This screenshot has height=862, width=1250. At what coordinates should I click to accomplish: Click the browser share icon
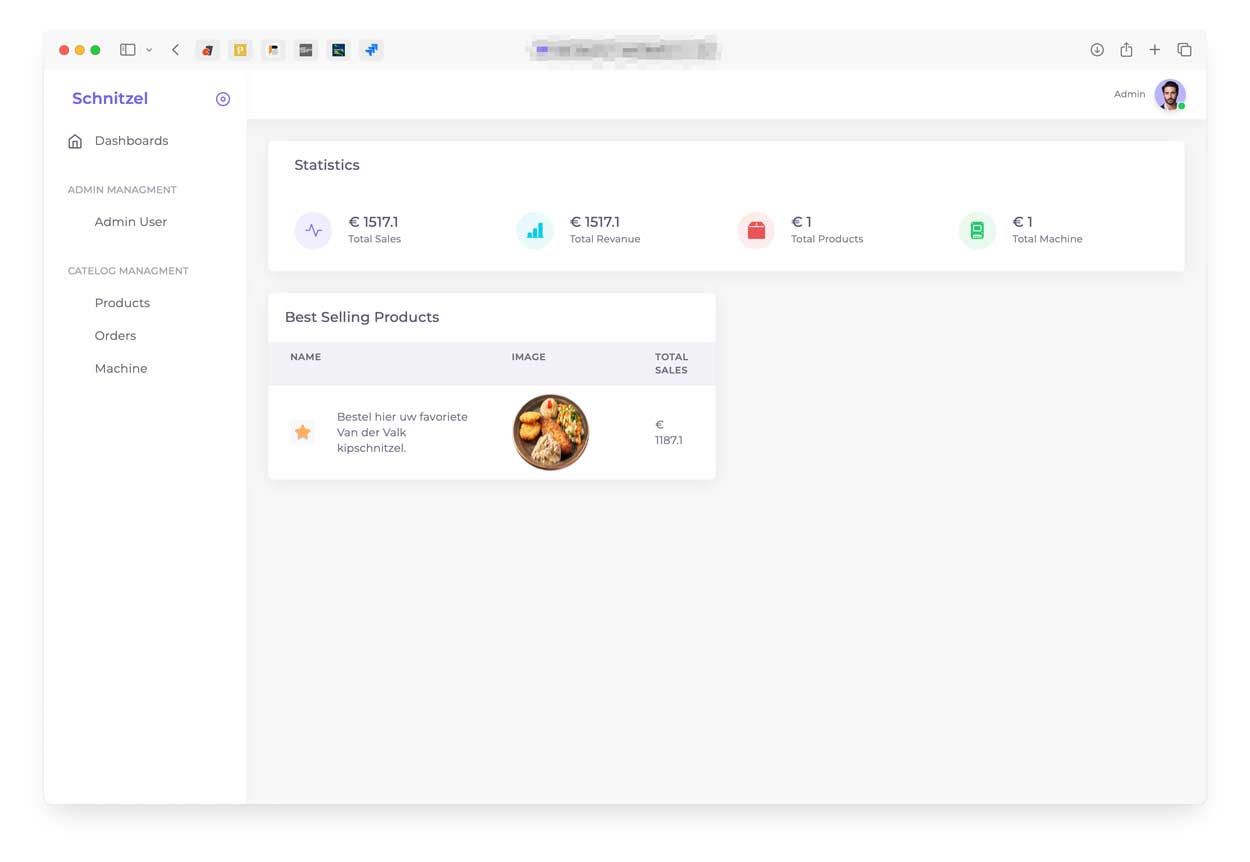(x=1126, y=50)
